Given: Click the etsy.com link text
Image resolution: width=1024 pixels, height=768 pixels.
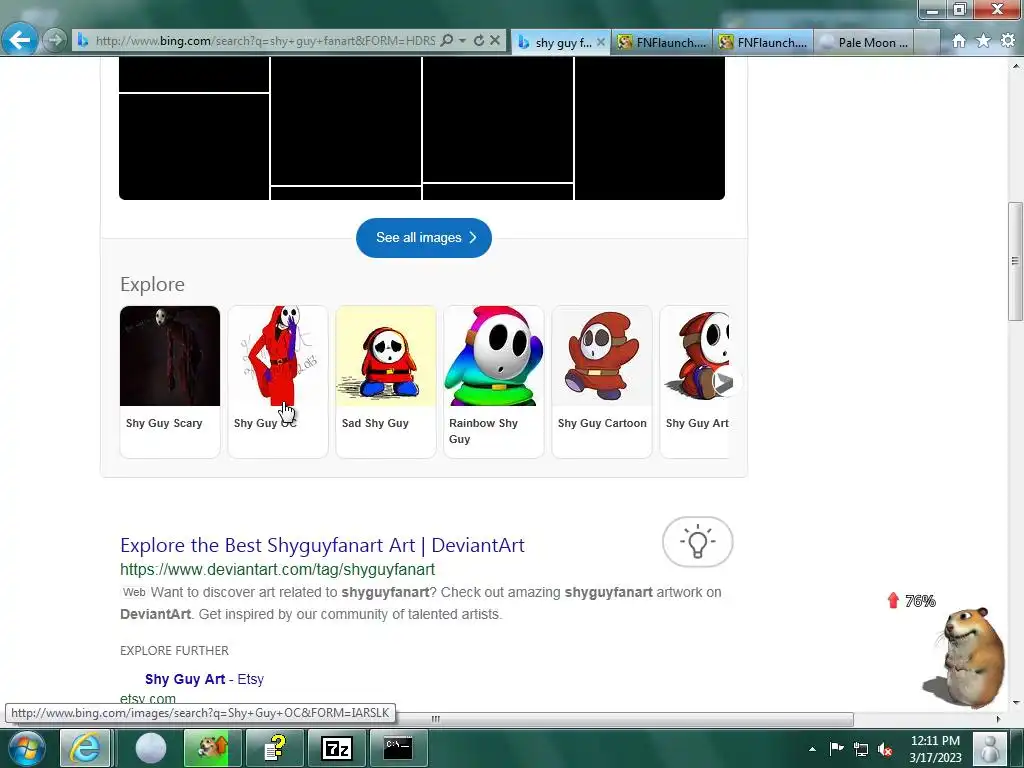Looking at the screenshot, I should pos(148,699).
